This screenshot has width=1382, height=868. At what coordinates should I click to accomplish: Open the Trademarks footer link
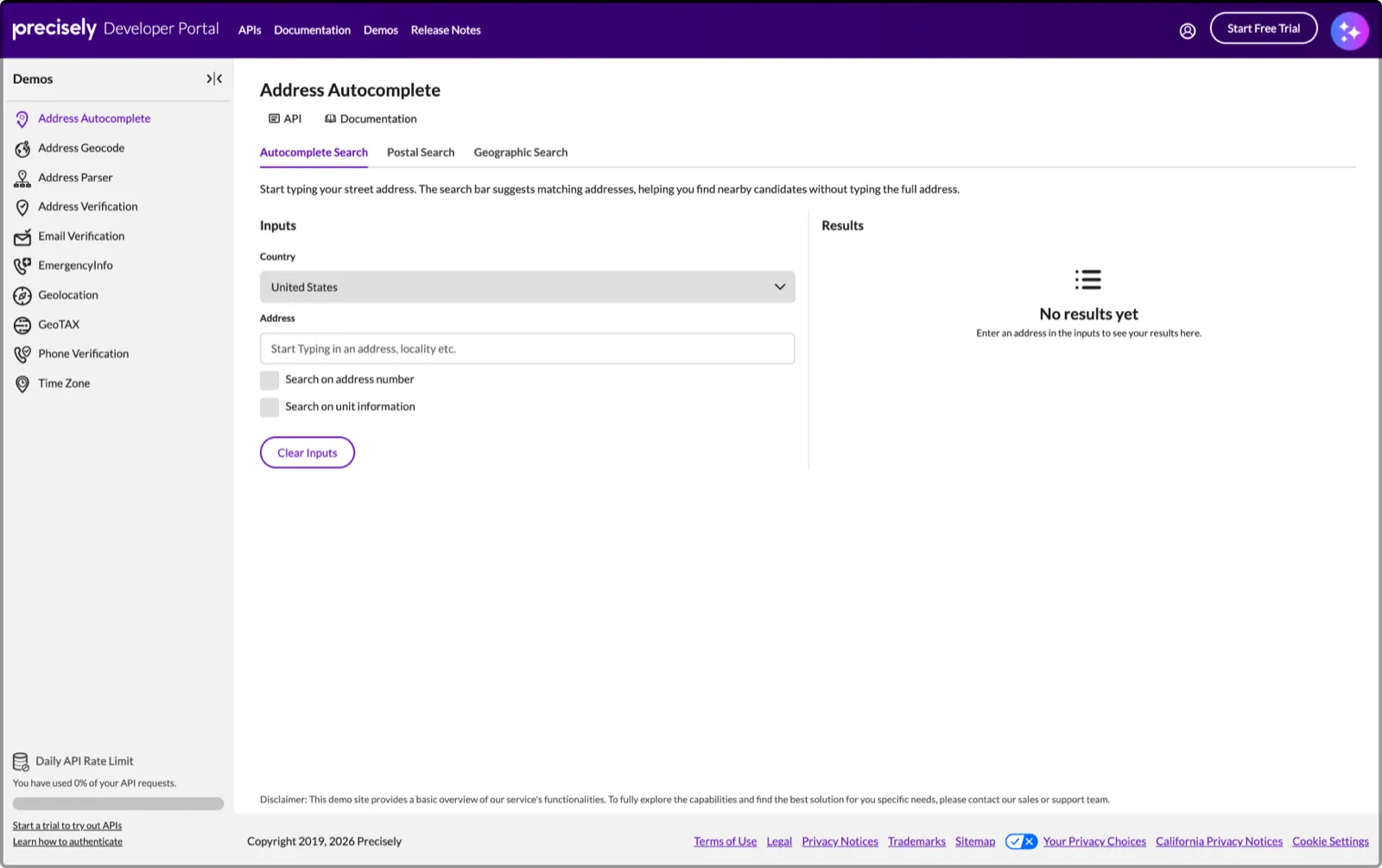pyautogui.click(x=916, y=841)
